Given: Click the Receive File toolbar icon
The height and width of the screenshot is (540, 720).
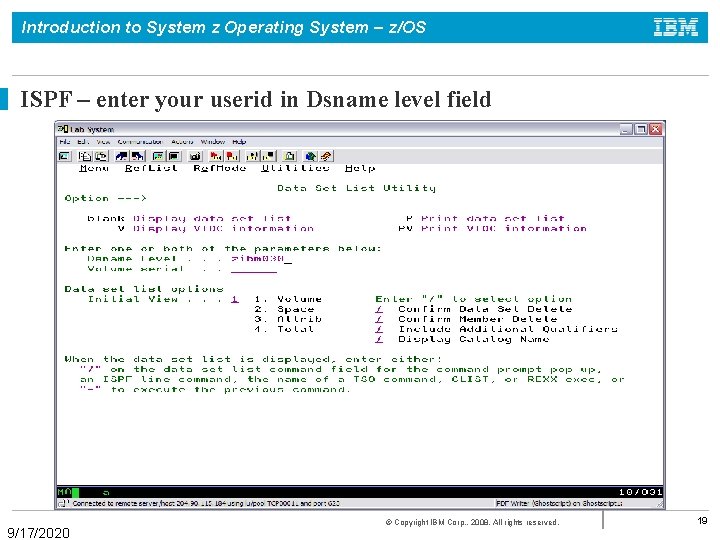Looking at the screenshot, I should point(138,156).
